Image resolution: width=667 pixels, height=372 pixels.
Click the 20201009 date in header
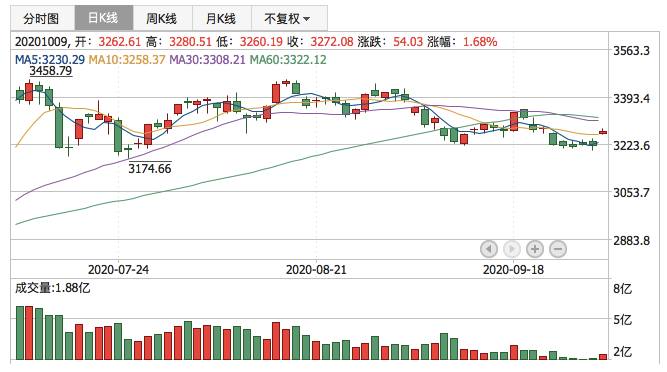point(41,42)
